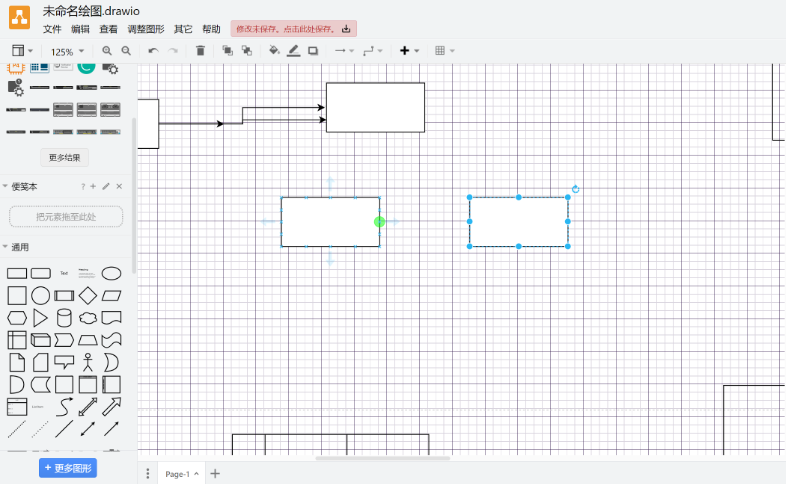Toggle shadow on selected shape

pyautogui.click(x=313, y=51)
